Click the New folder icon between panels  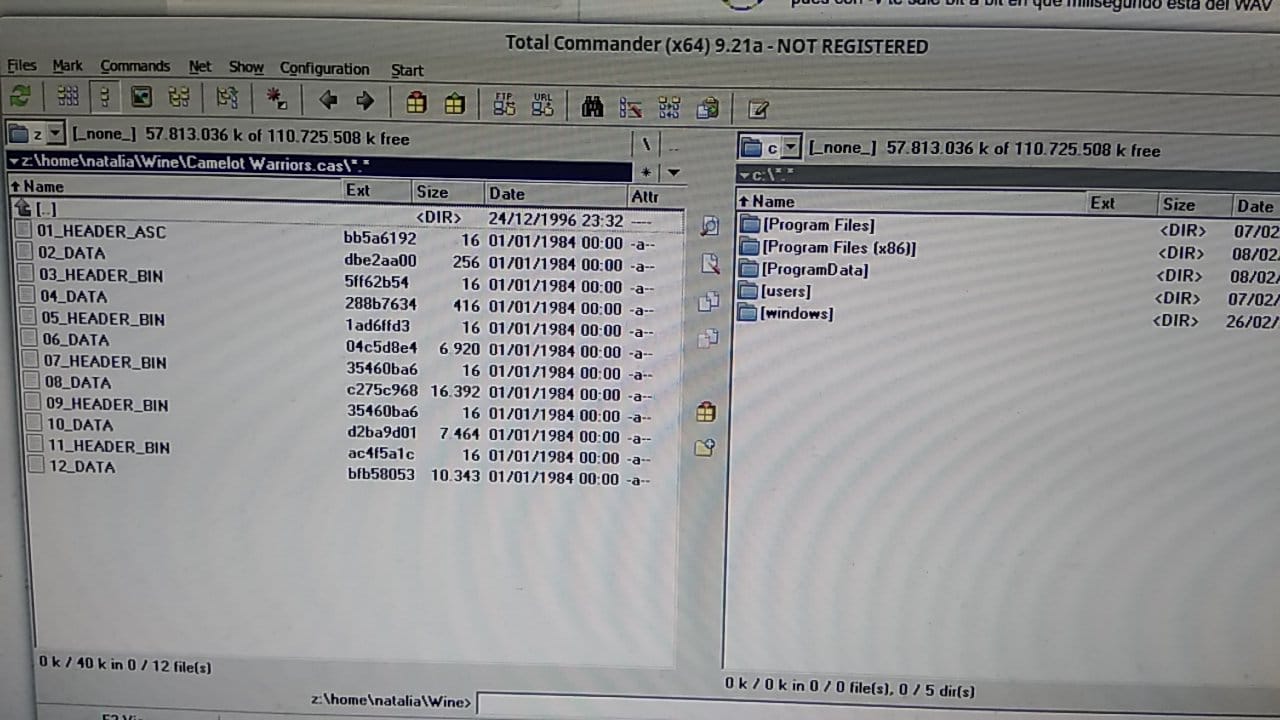(x=705, y=448)
